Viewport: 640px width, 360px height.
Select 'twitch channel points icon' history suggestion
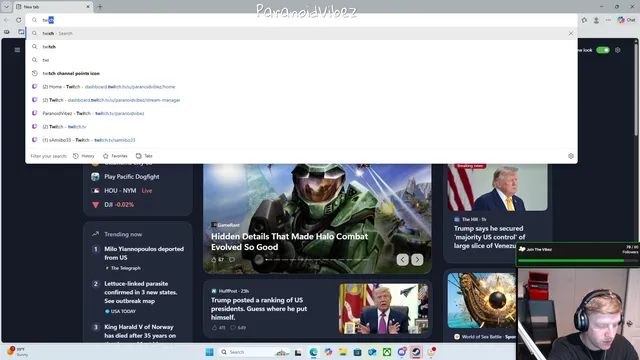301,73
